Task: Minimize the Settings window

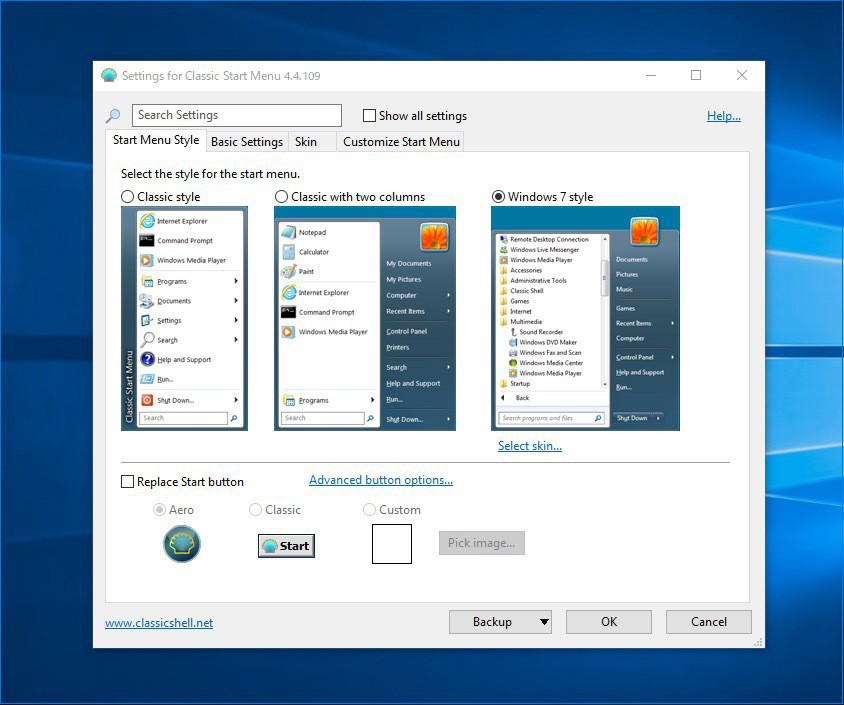Action: pos(651,75)
